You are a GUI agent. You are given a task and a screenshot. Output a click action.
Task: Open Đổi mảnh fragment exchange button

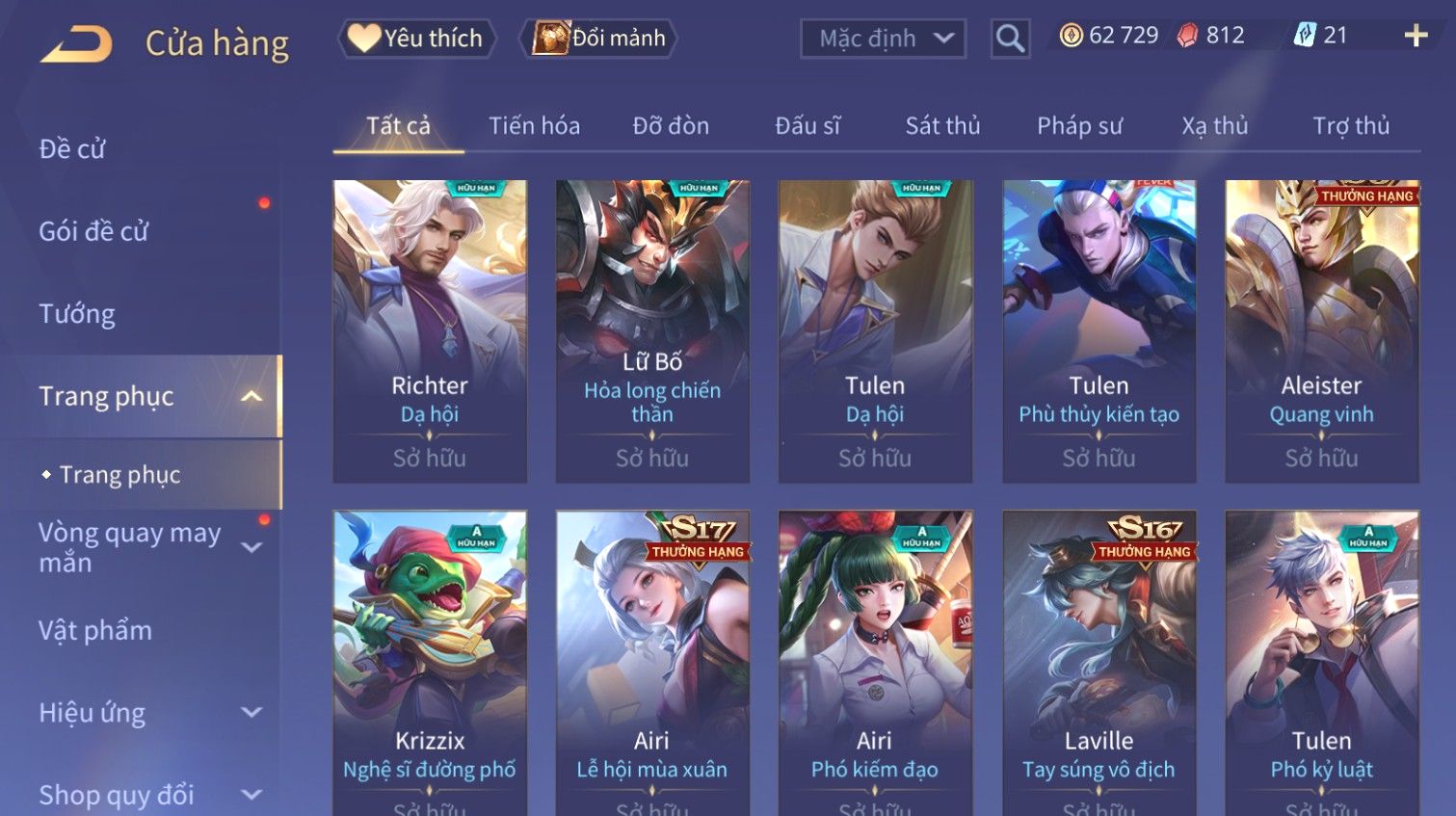pos(598,39)
